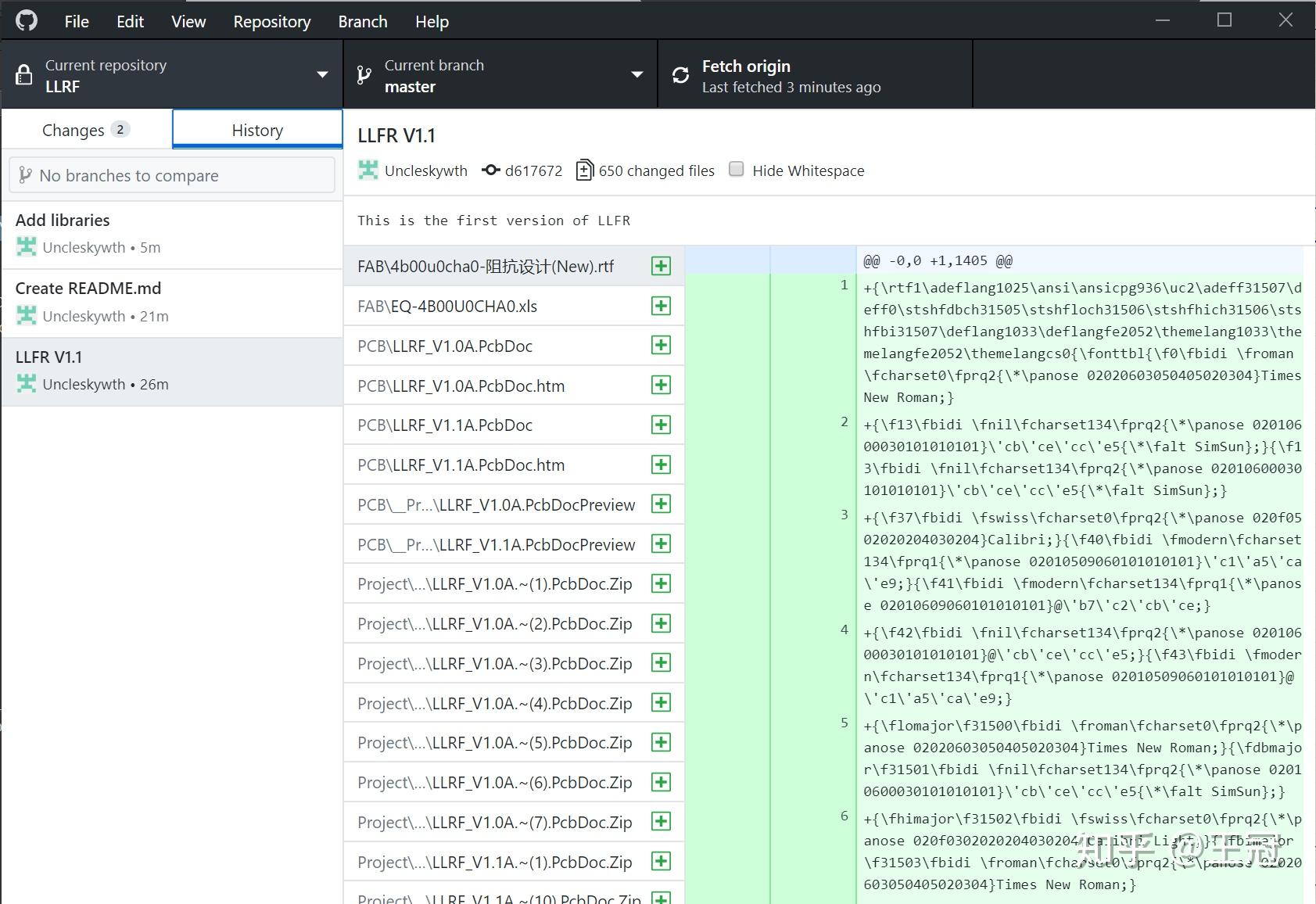Select the Add libraries commit
The height and width of the screenshot is (904, 1316).
[171, 234]
